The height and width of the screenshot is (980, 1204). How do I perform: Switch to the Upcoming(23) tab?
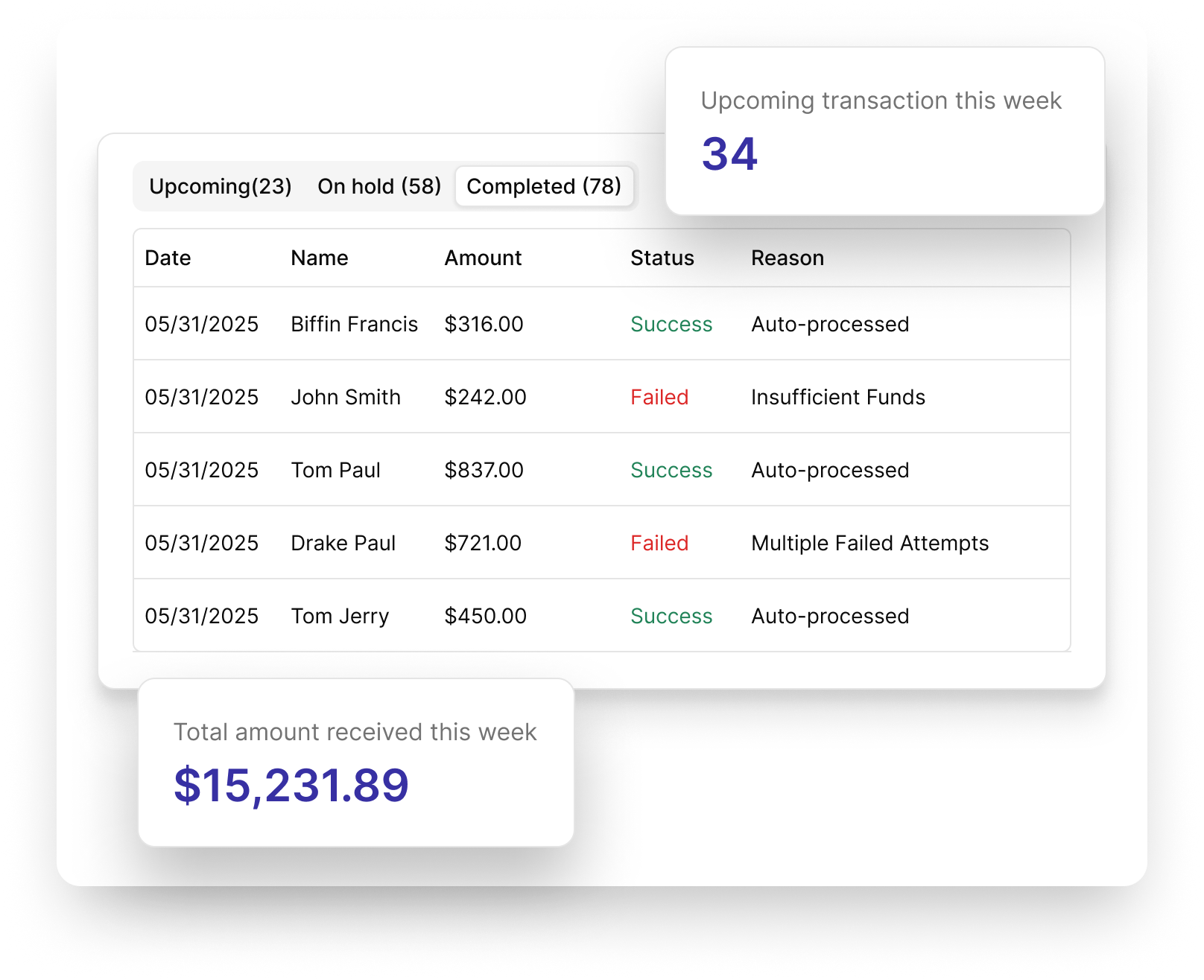[220, 186]
